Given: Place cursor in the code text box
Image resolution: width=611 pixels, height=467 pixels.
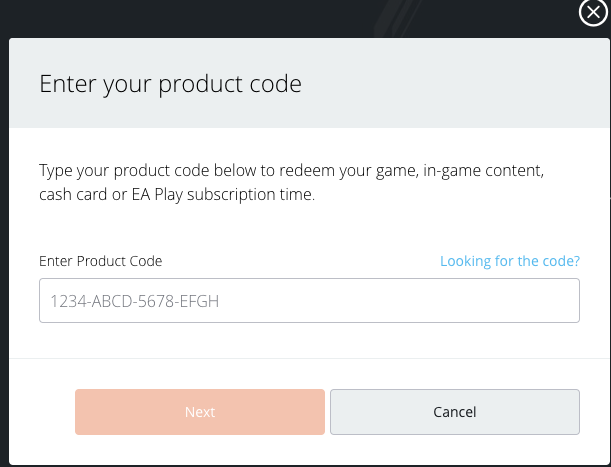Looking at the screenshot, I should [x=309, y=301].
